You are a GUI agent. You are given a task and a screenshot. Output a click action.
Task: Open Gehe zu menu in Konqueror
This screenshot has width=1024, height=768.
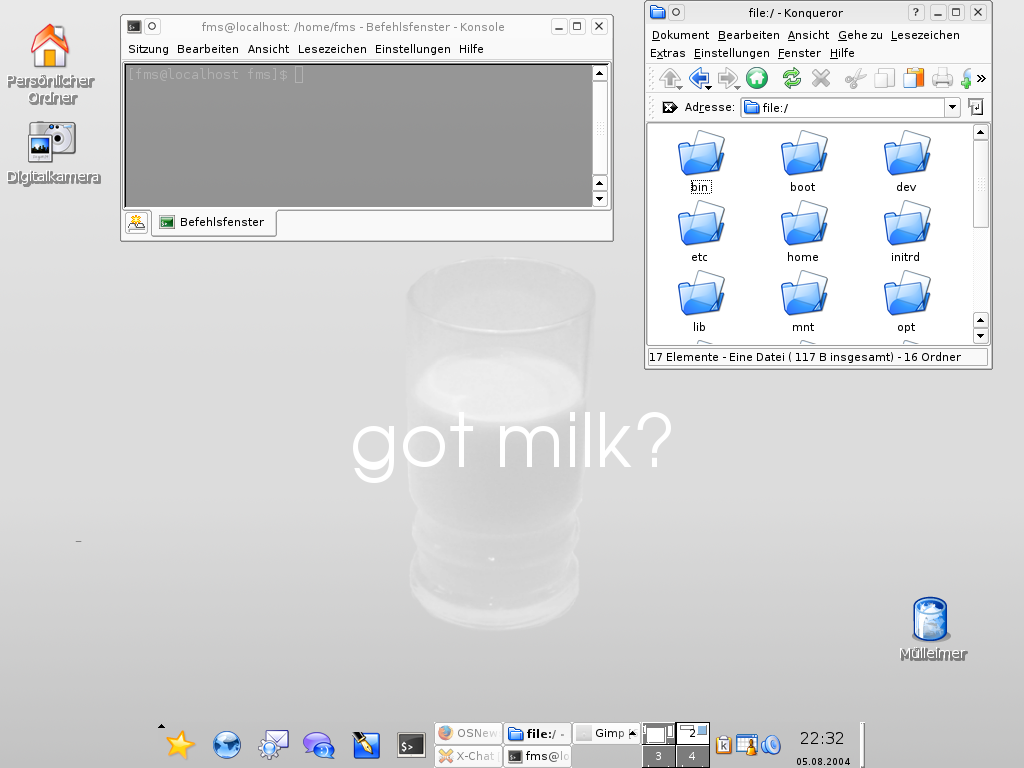(860, 35)
